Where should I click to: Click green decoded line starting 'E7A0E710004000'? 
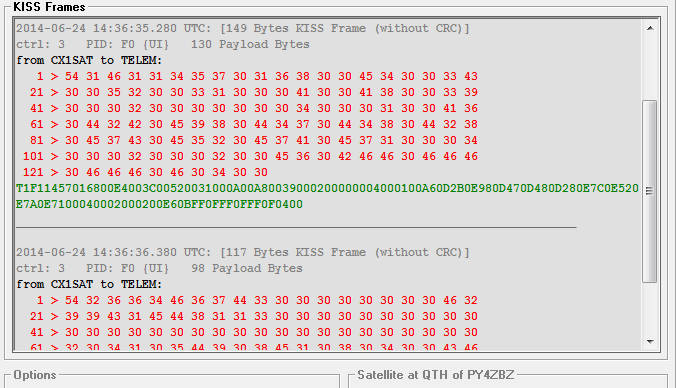[160, 204]
